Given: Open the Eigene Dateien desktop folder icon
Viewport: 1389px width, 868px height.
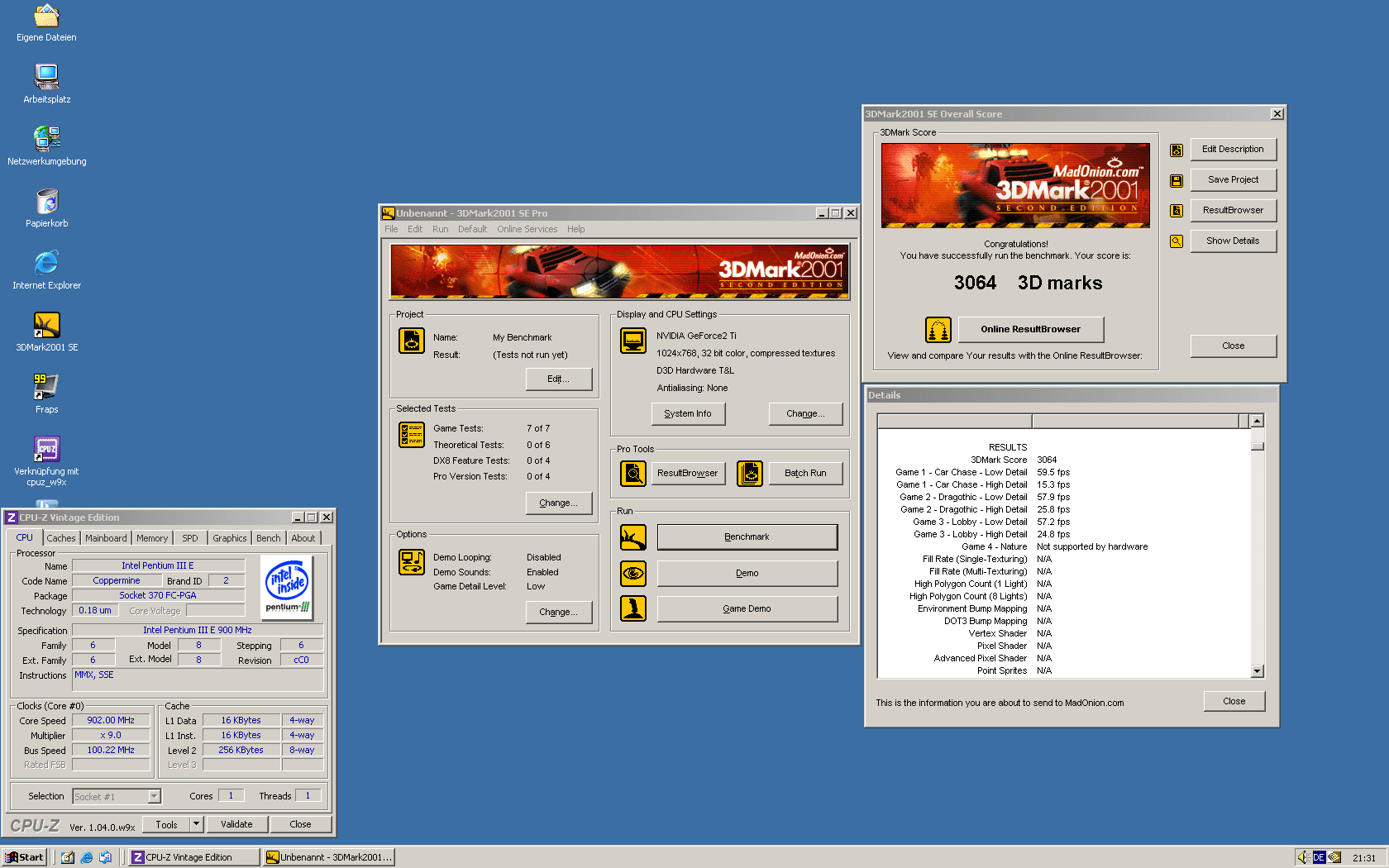Looking at the screenshot, I should point(46,16).
